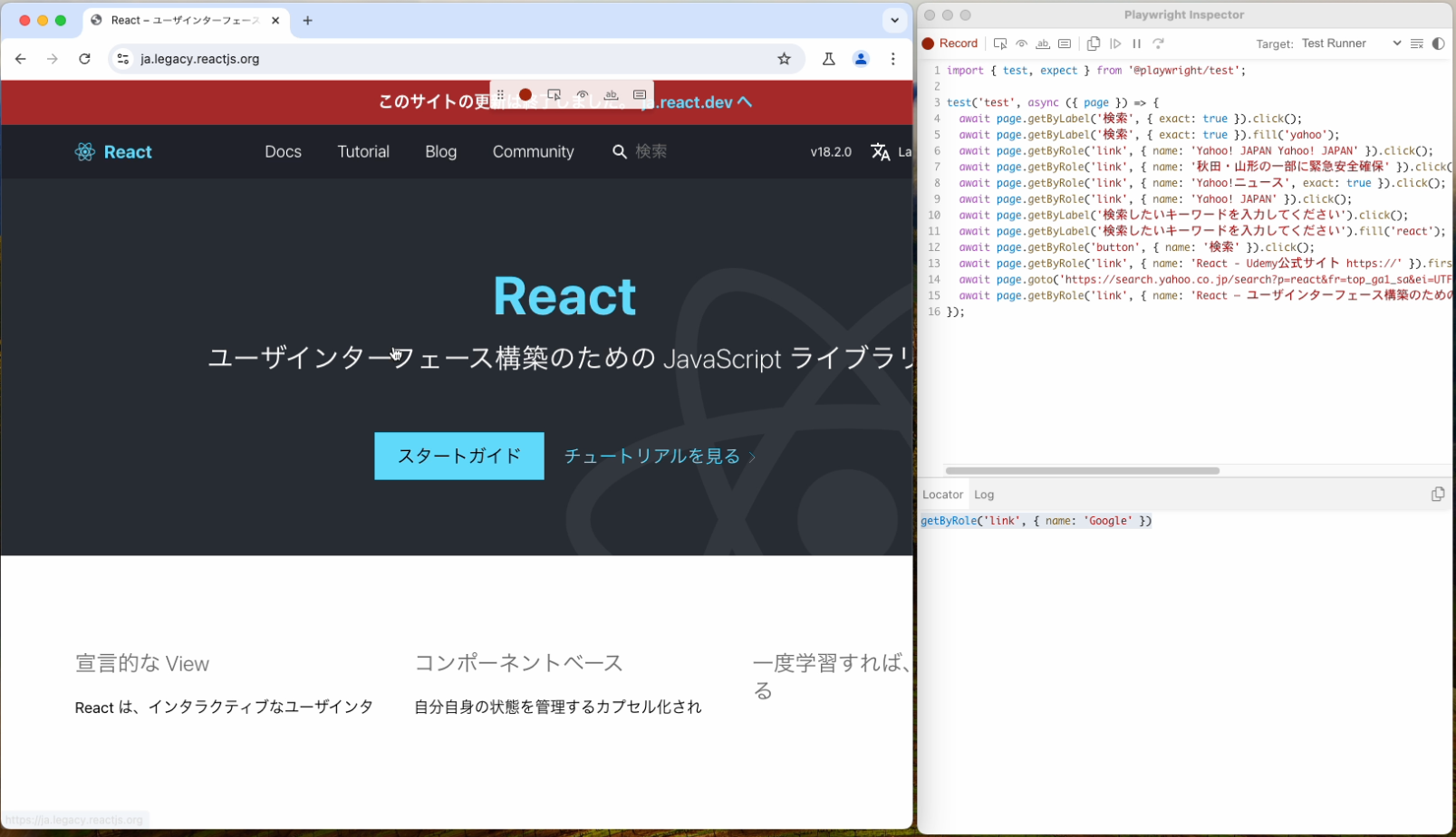Close the React browser tab
The width and height of the screenshot is (1456, 837).
[x=275, y=21]
